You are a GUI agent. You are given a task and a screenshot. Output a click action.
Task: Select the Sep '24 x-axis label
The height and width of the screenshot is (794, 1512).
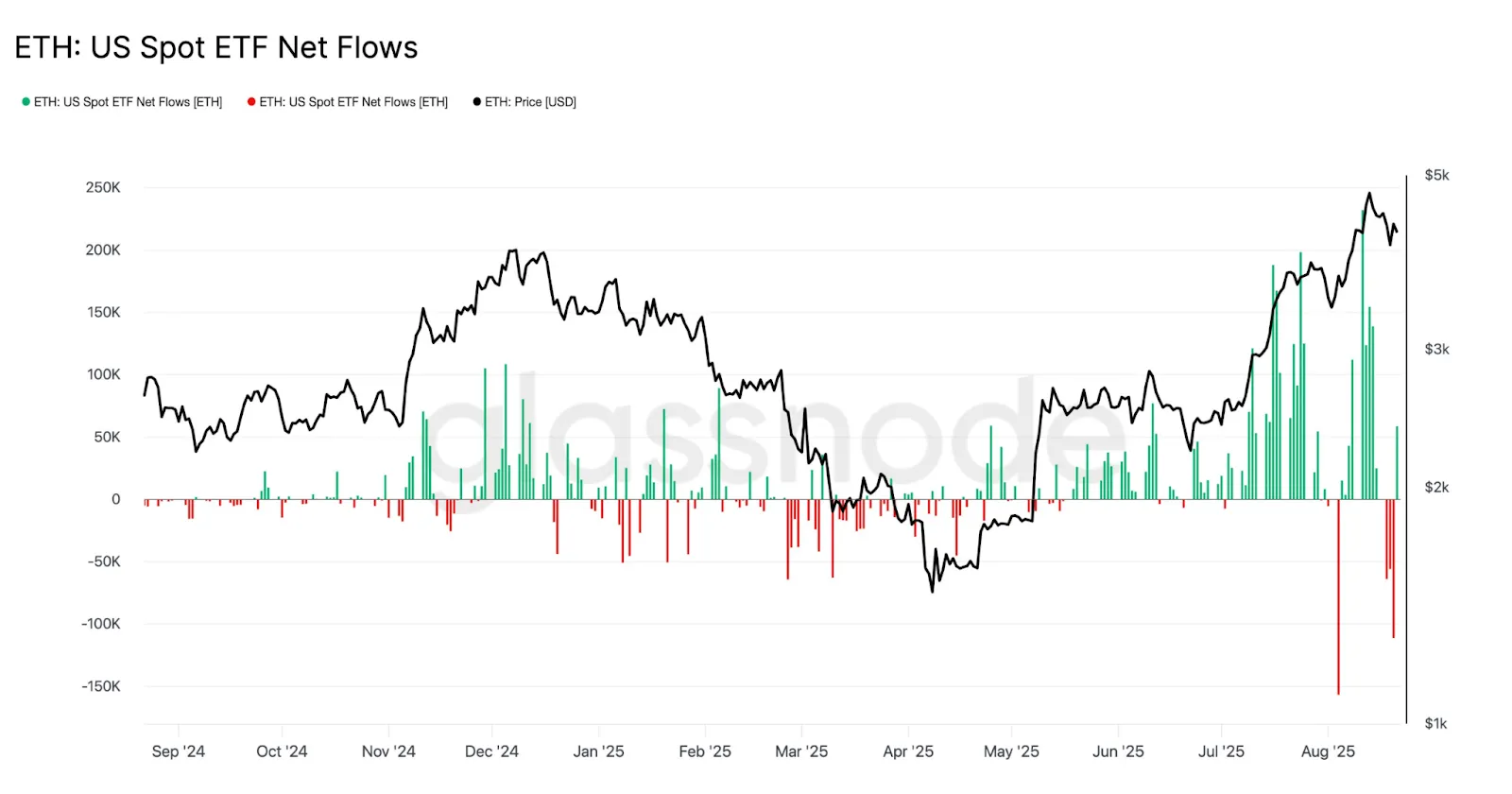click(178, 751)
